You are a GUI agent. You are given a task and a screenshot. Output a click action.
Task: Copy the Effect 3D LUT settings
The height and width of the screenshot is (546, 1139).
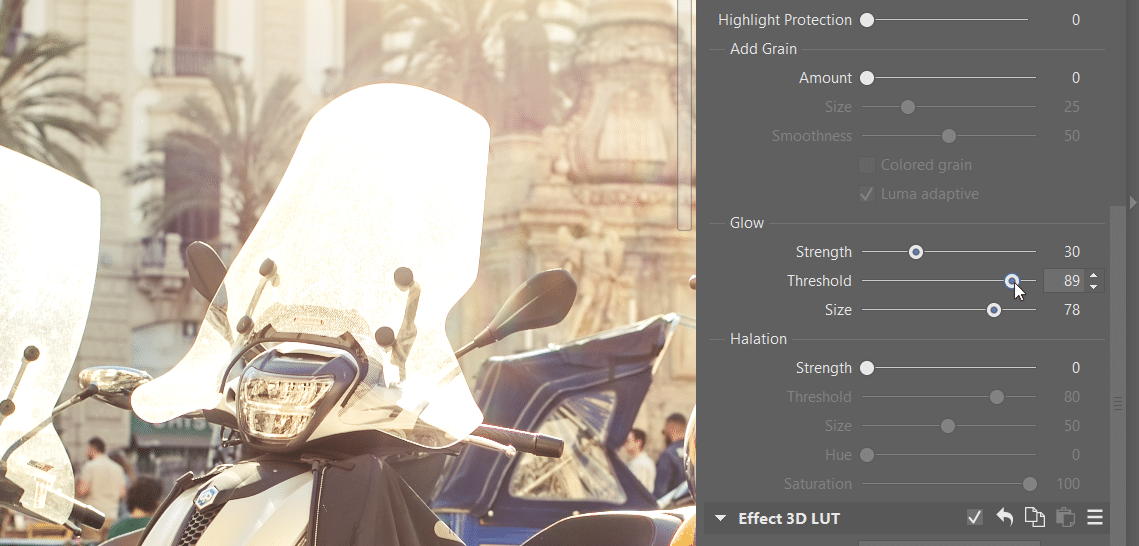pos(1034,518)
